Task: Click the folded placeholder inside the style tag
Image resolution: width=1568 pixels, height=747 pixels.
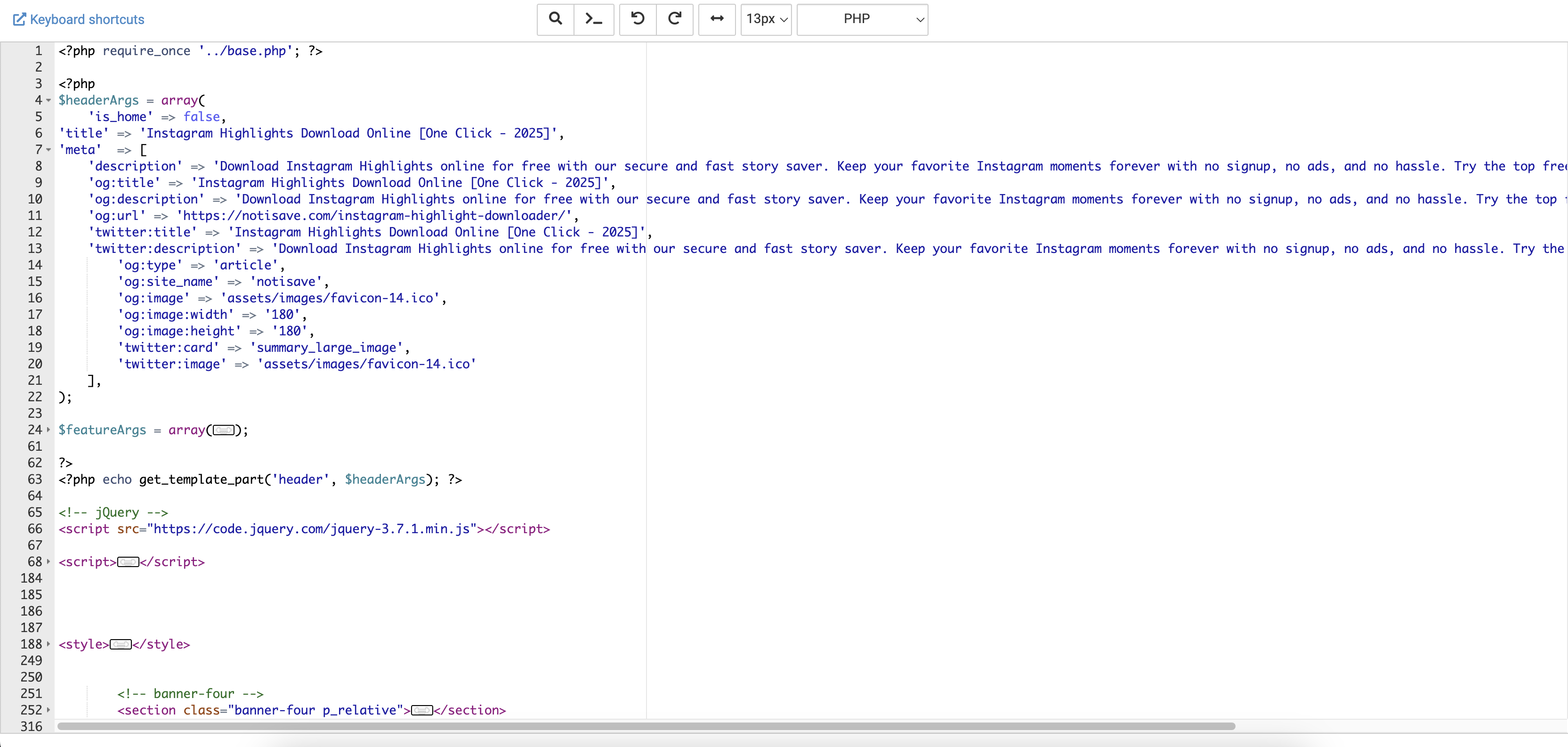Action: (x=121, y=645)
